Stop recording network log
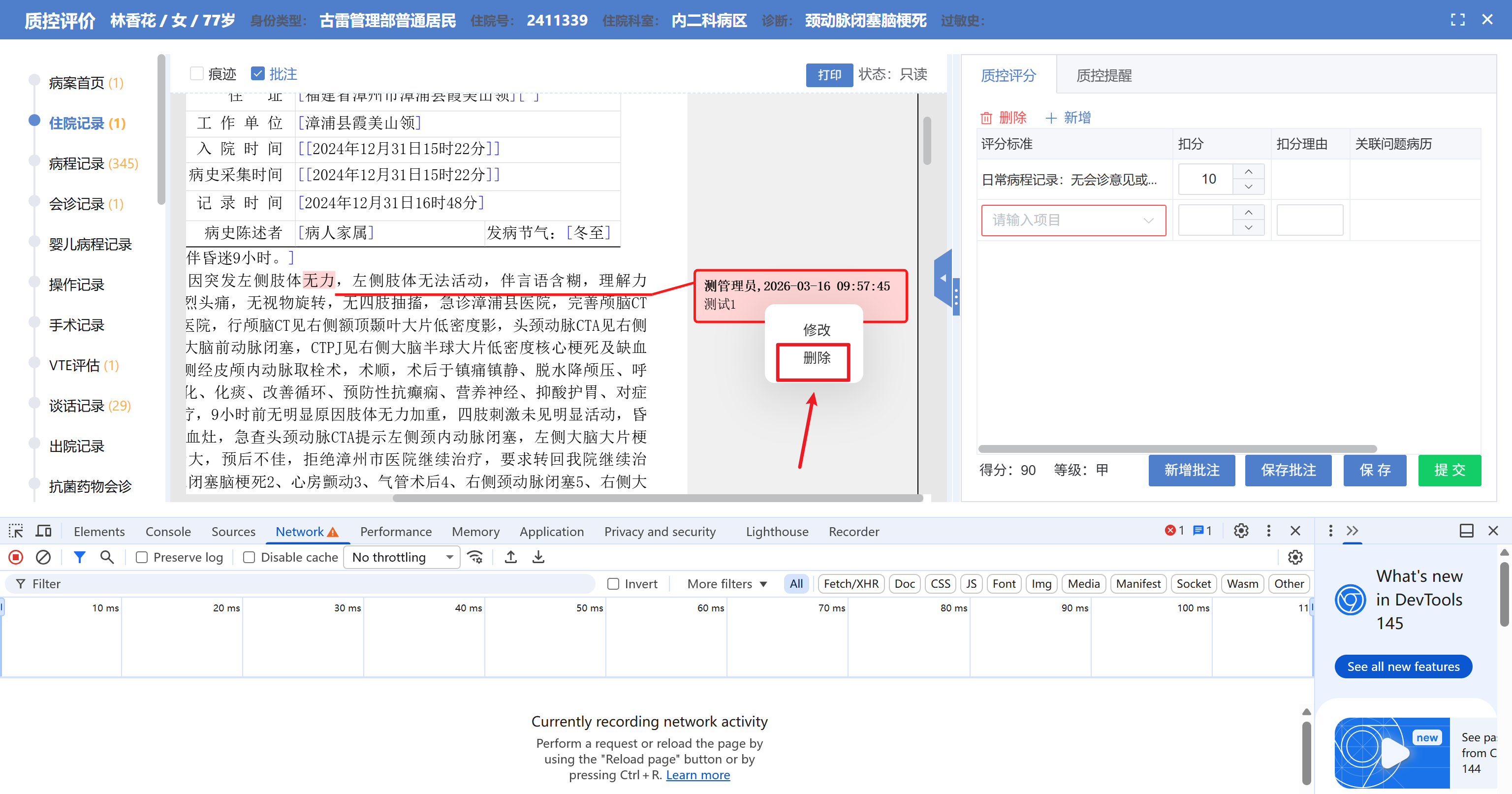 pyautogui.click(x=16, y=557)
